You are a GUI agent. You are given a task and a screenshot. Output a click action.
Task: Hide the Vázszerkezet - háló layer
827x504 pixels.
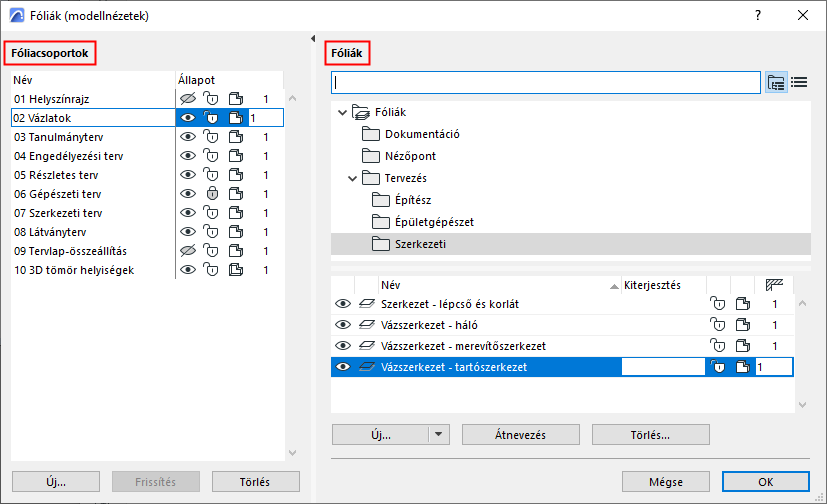(343, 325)
